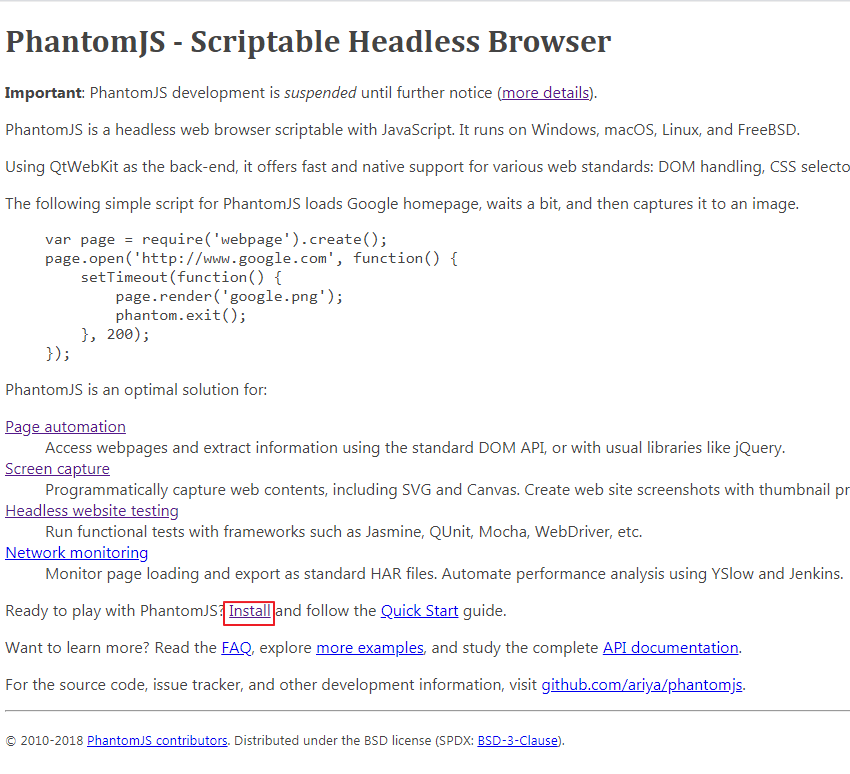Open the Headless website testing link
The width and height of the screenshot is (850, 774).
92,511
